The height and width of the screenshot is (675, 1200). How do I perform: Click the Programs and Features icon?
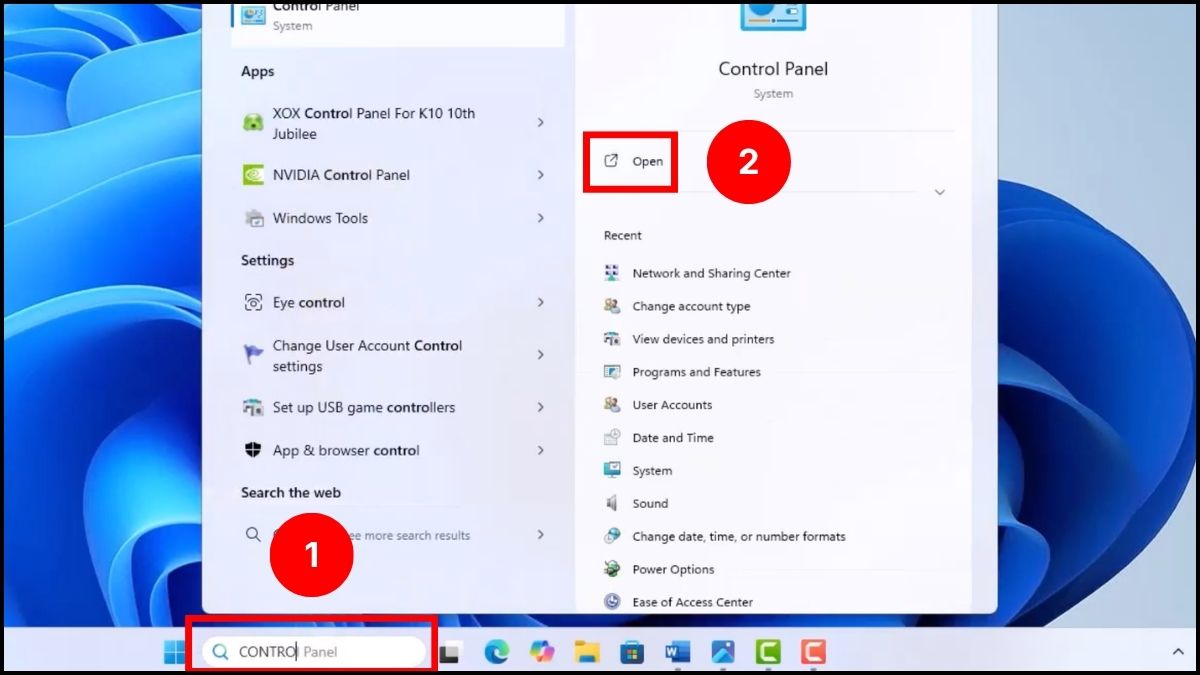click(612, 372)
